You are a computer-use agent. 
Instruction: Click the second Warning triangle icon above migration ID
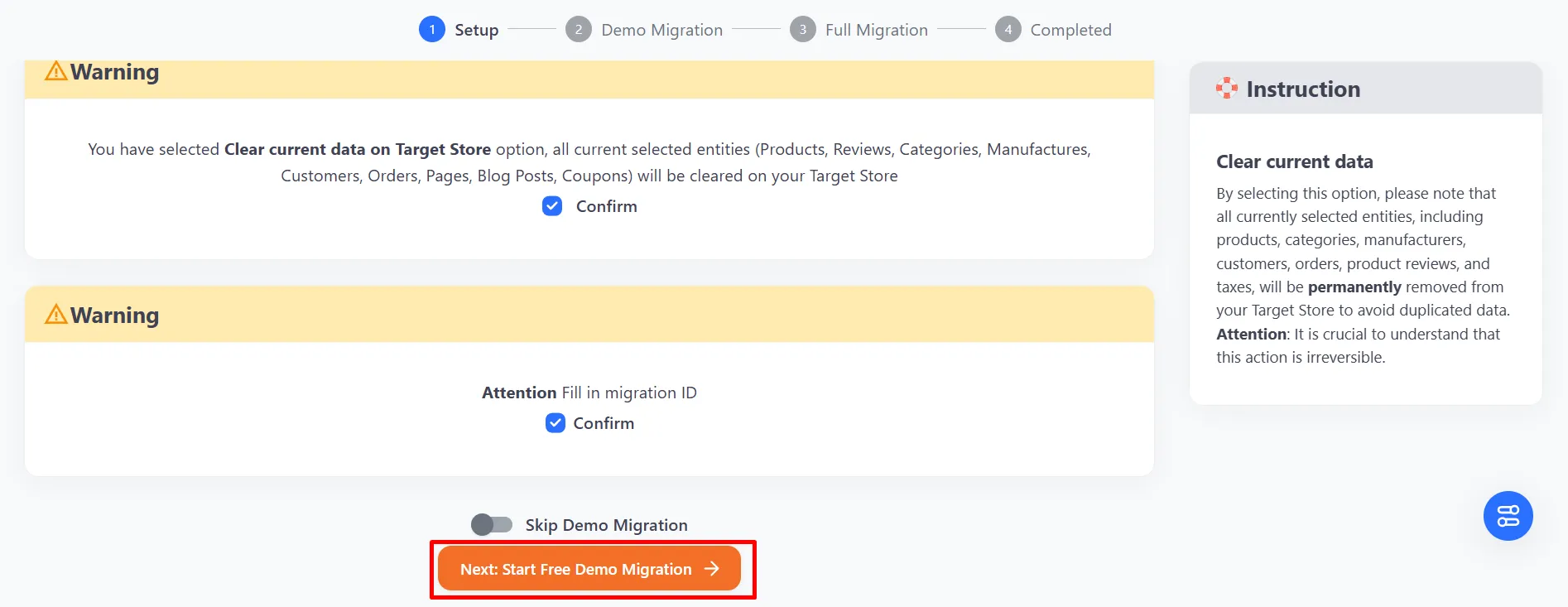pyautogui.click(x=55, y=315)
